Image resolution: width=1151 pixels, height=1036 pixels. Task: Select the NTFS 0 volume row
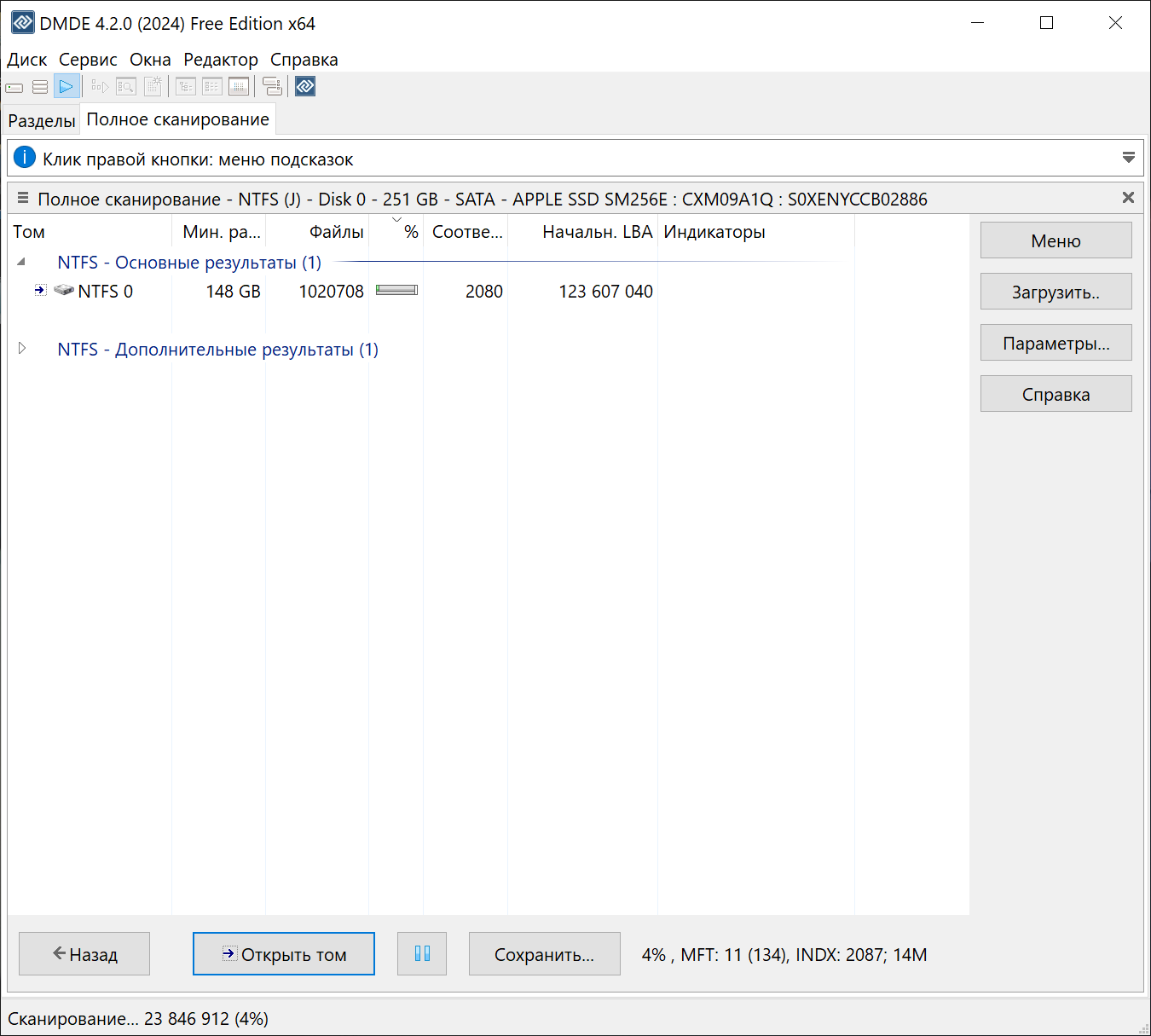point(431,291)
